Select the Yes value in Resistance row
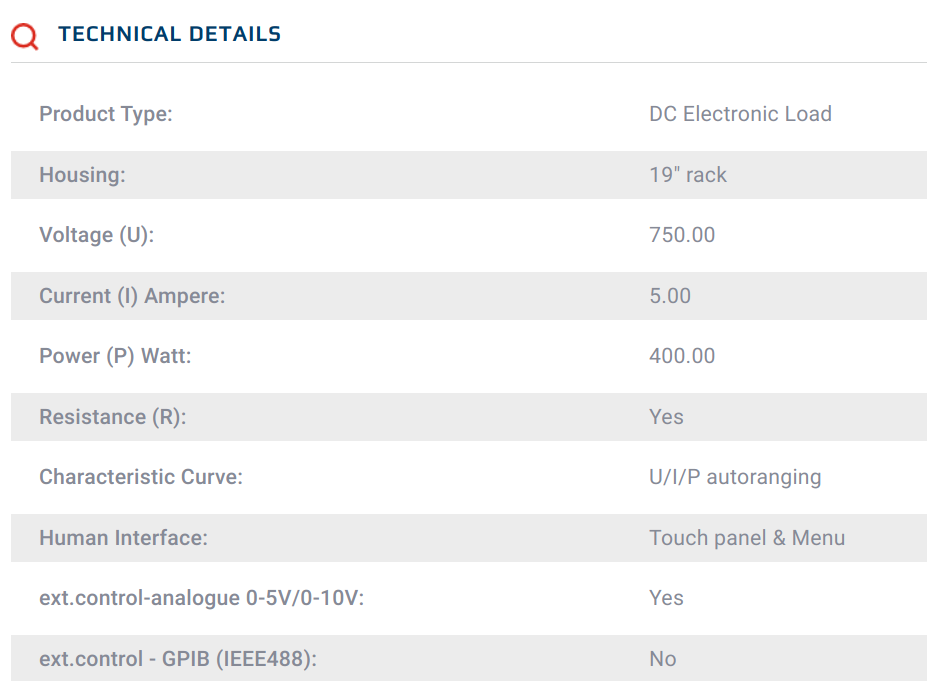927x681 pixels. pos(666,417)
